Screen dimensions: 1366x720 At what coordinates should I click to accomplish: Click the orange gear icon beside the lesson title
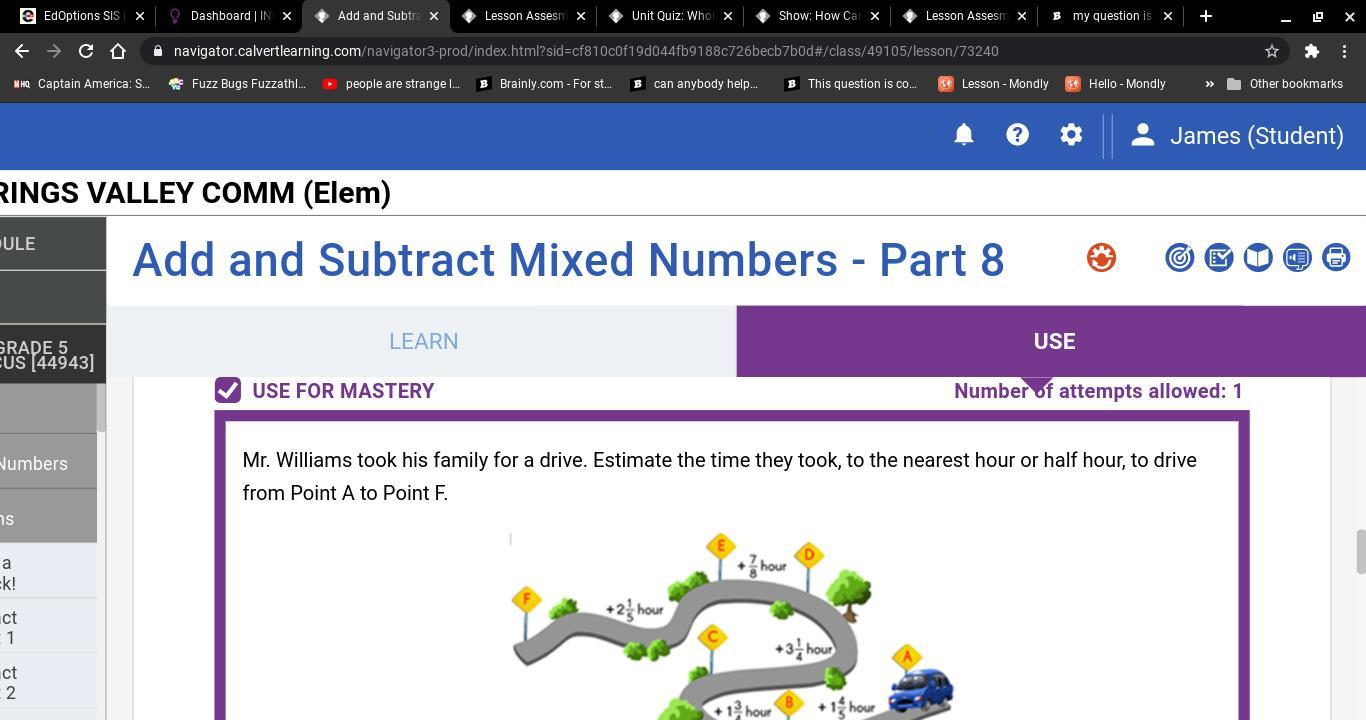click(x=1101, y=258)
